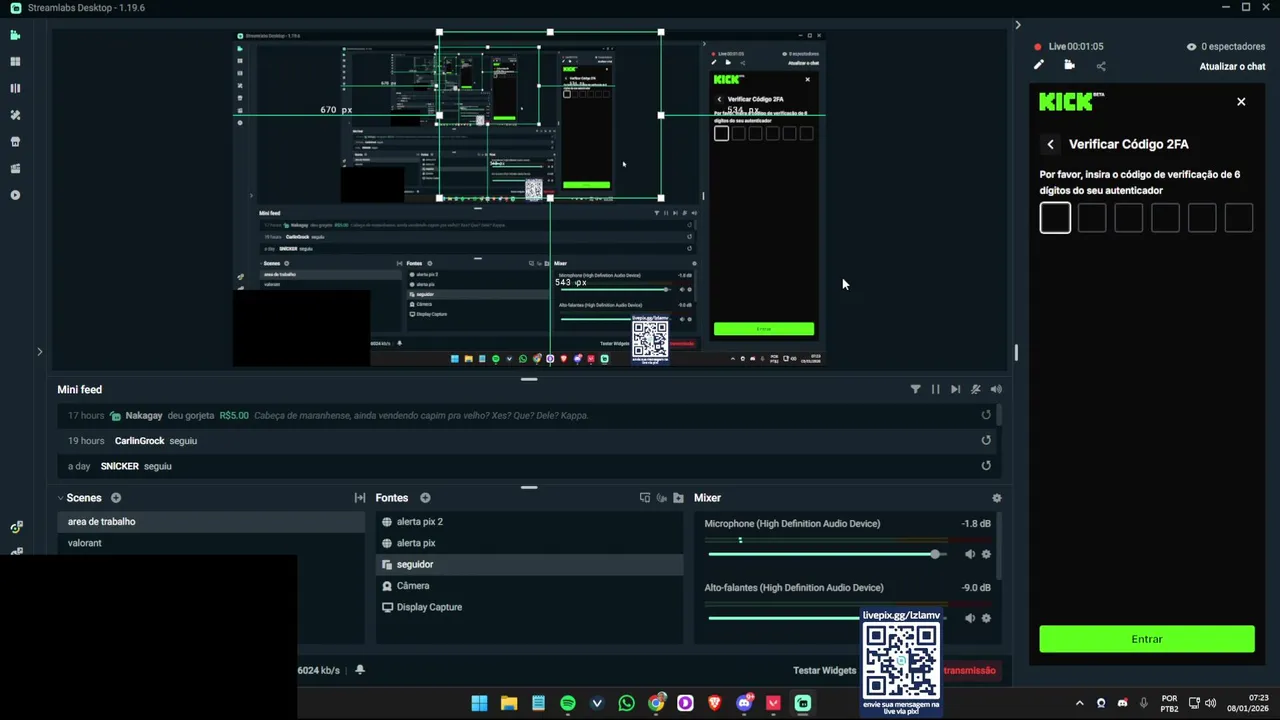
Task: Select the Display Capture source
Action: pos(529,607)
